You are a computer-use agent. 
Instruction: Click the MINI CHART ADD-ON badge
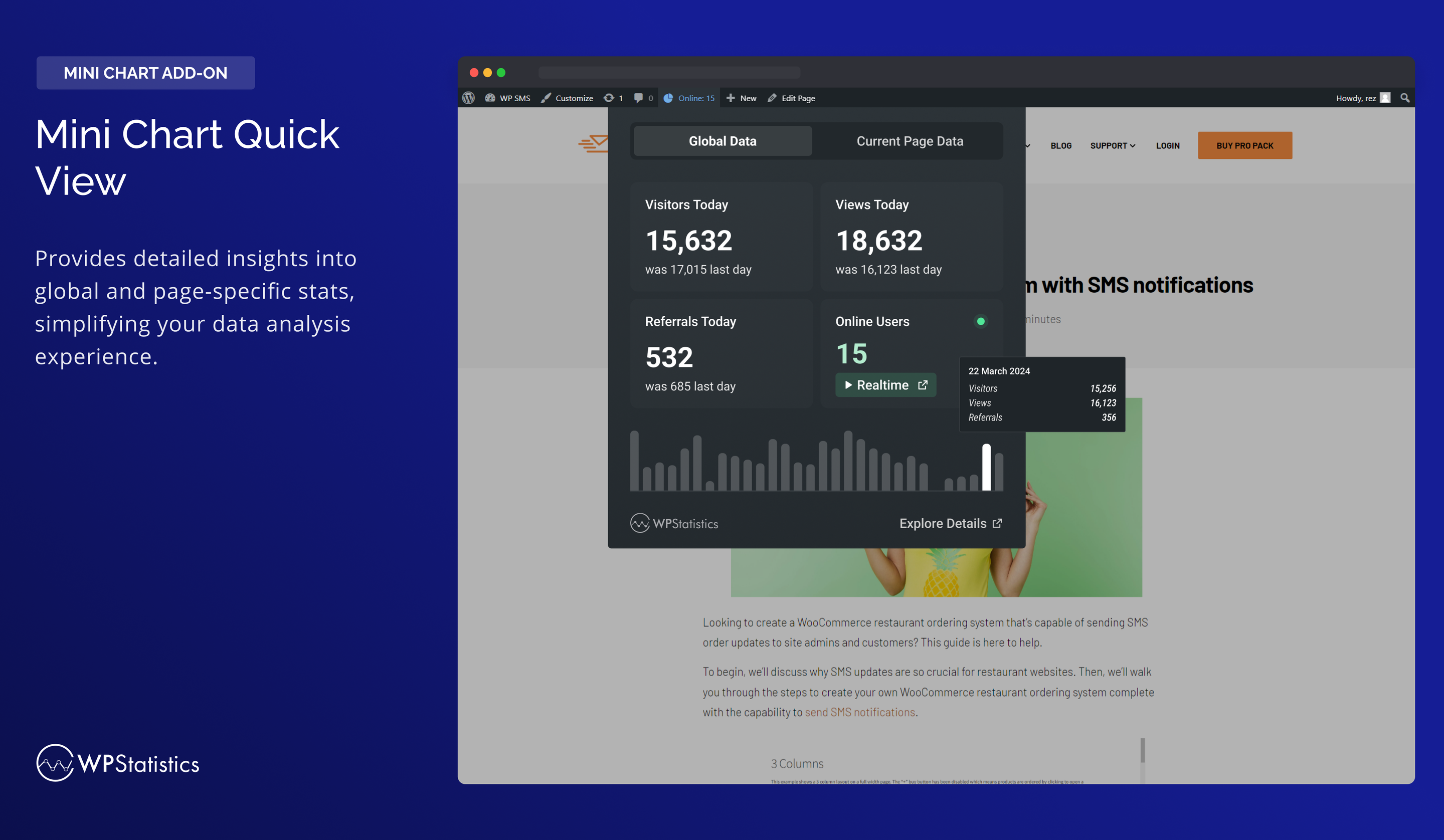pyautogui.click(x=145, y=73)
